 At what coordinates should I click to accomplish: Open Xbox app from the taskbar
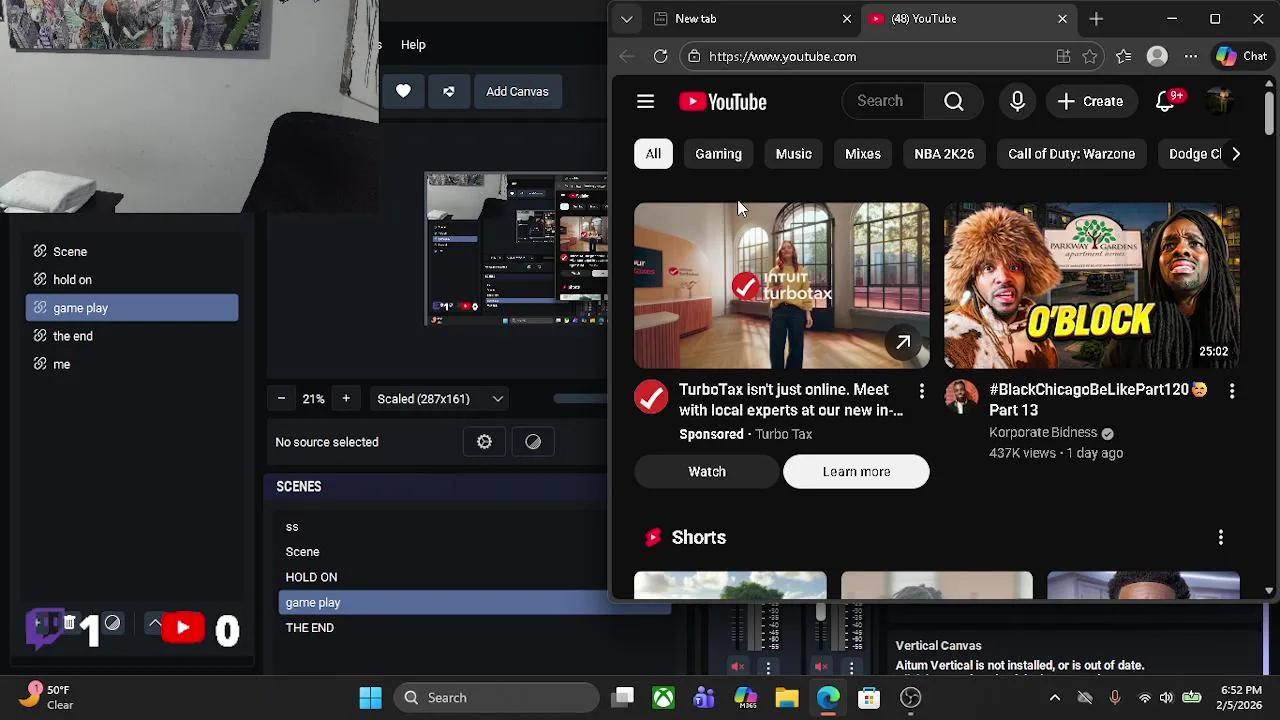tap(664, 698)
